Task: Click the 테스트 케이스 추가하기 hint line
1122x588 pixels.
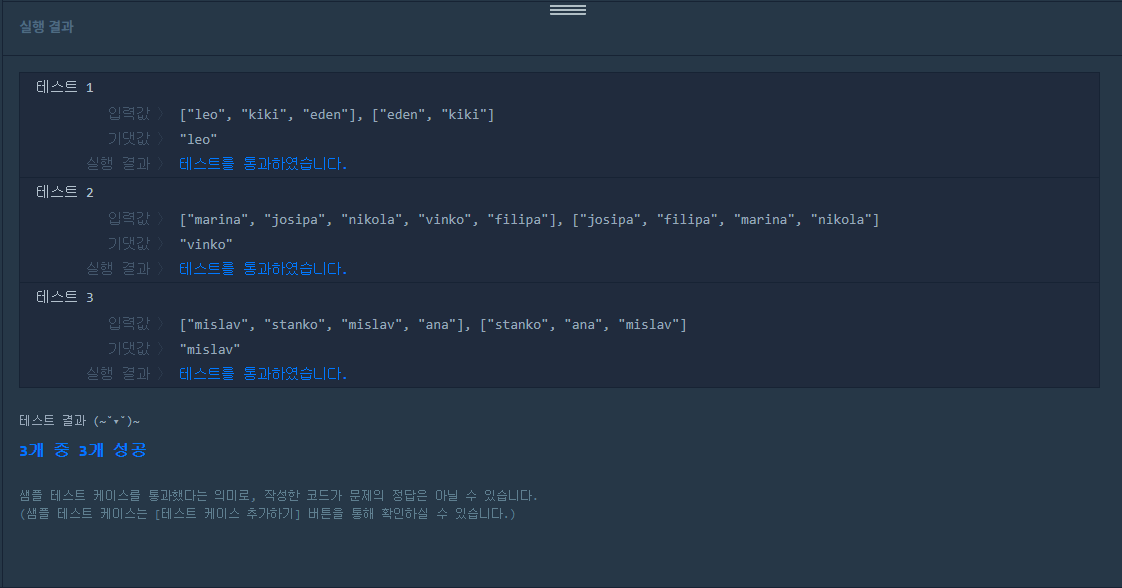Action: pos(268,514)
